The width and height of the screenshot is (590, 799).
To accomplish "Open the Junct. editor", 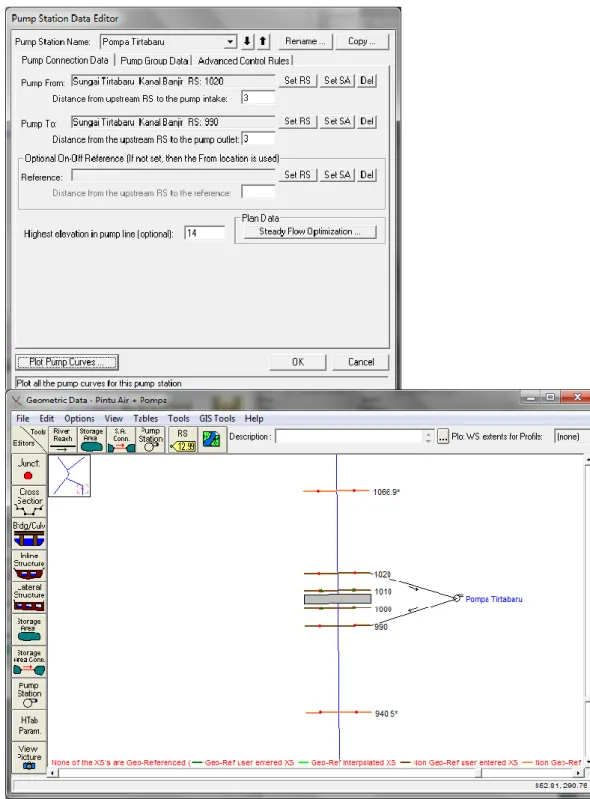I will (x=29, y=469).
